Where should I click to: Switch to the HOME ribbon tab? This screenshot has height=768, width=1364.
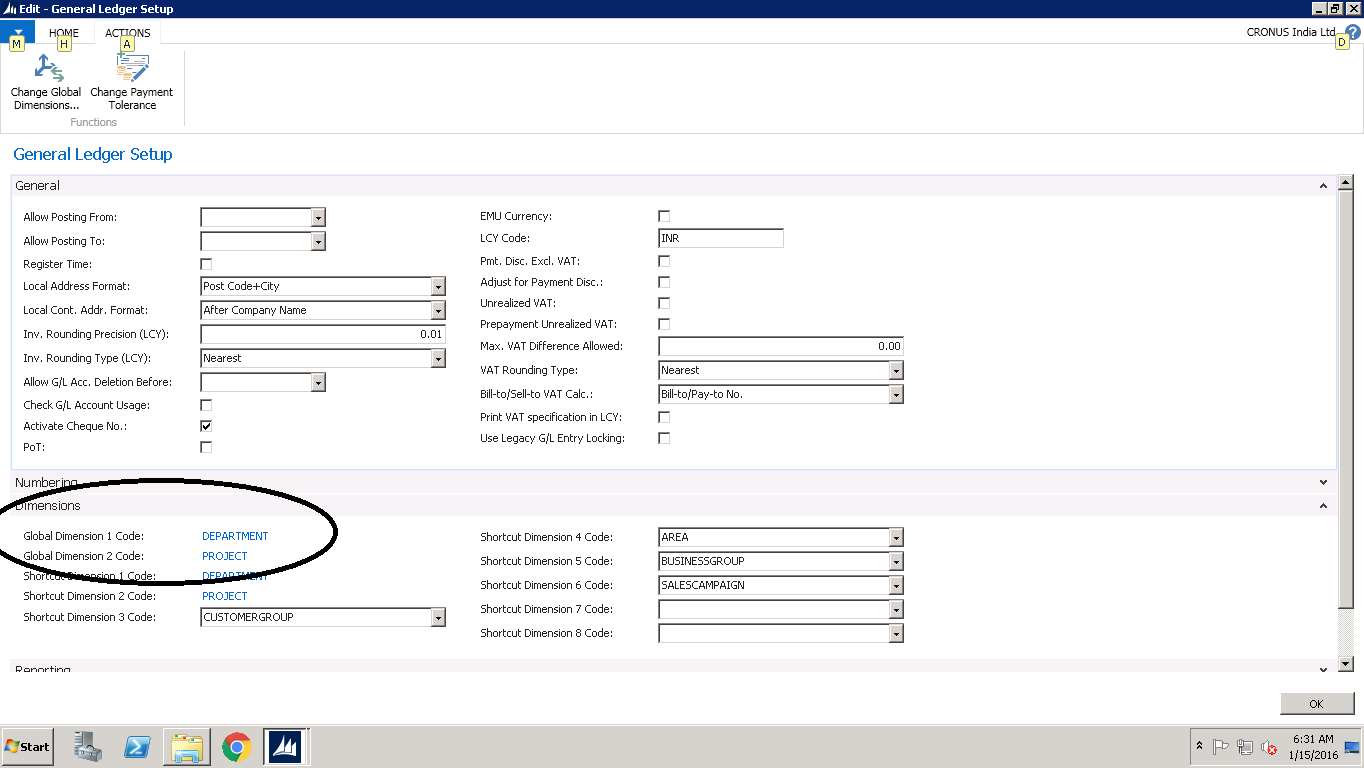pos(63,32)
